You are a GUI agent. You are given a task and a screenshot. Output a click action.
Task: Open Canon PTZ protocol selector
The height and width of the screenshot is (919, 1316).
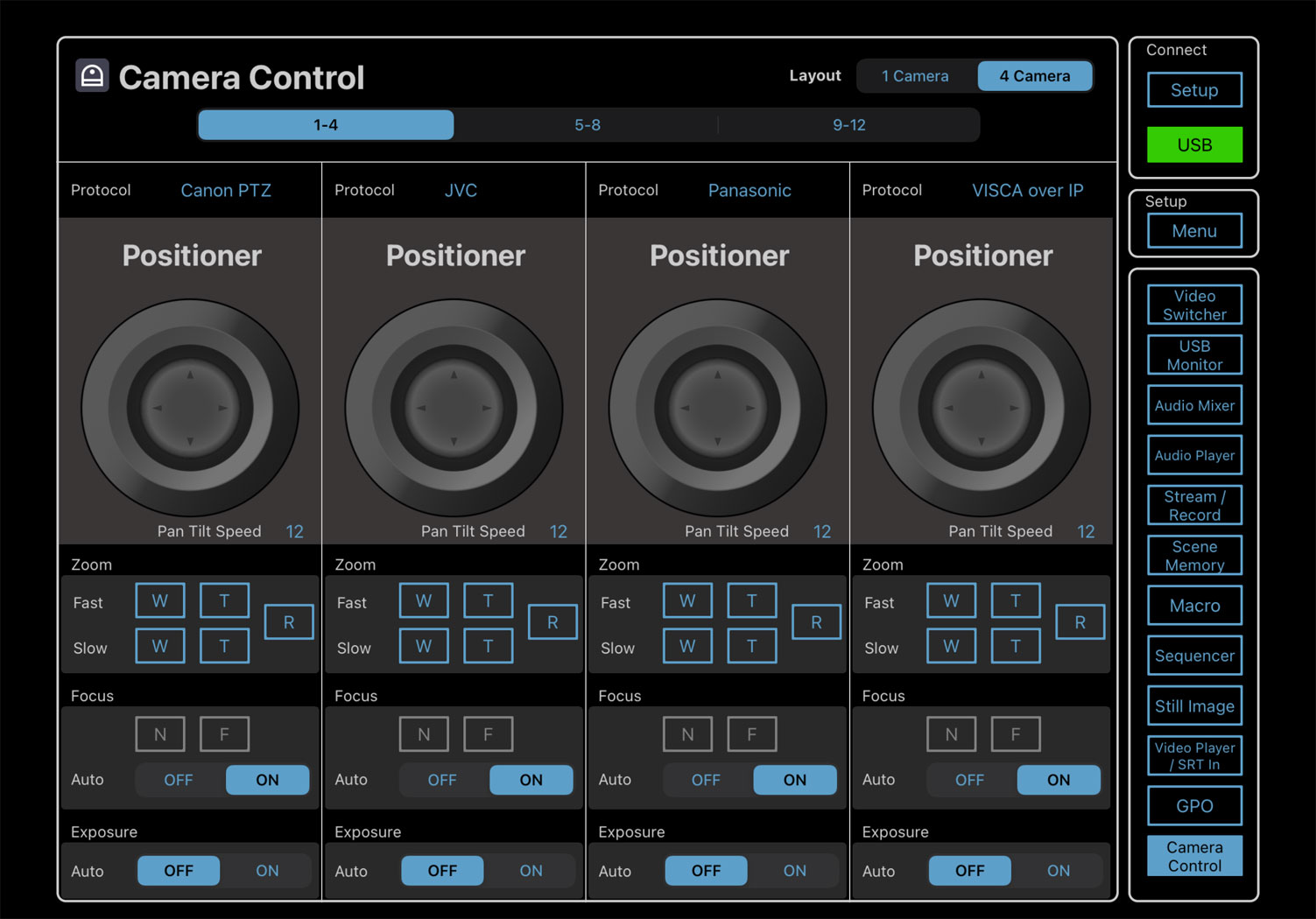pos(226,191)
